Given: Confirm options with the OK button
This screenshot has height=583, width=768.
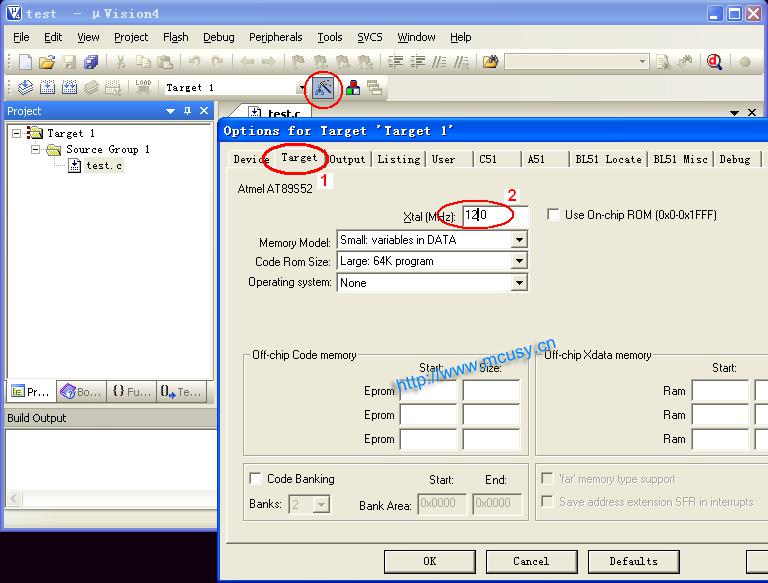Looking at the screenshot, I should [x=430, y=561].
